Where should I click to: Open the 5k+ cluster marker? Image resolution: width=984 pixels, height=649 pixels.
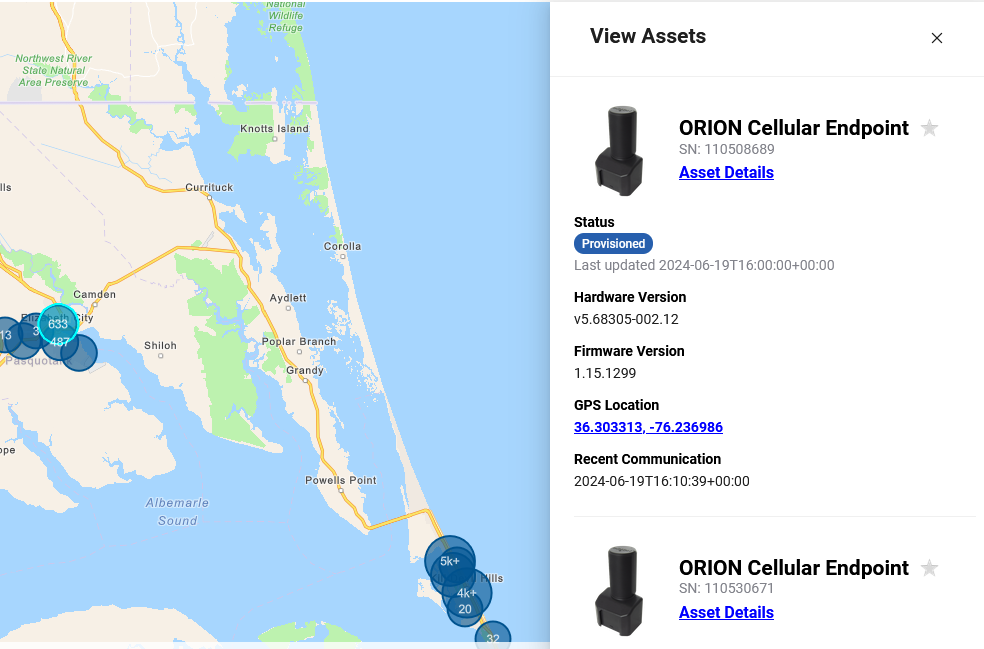pos(450,560)
